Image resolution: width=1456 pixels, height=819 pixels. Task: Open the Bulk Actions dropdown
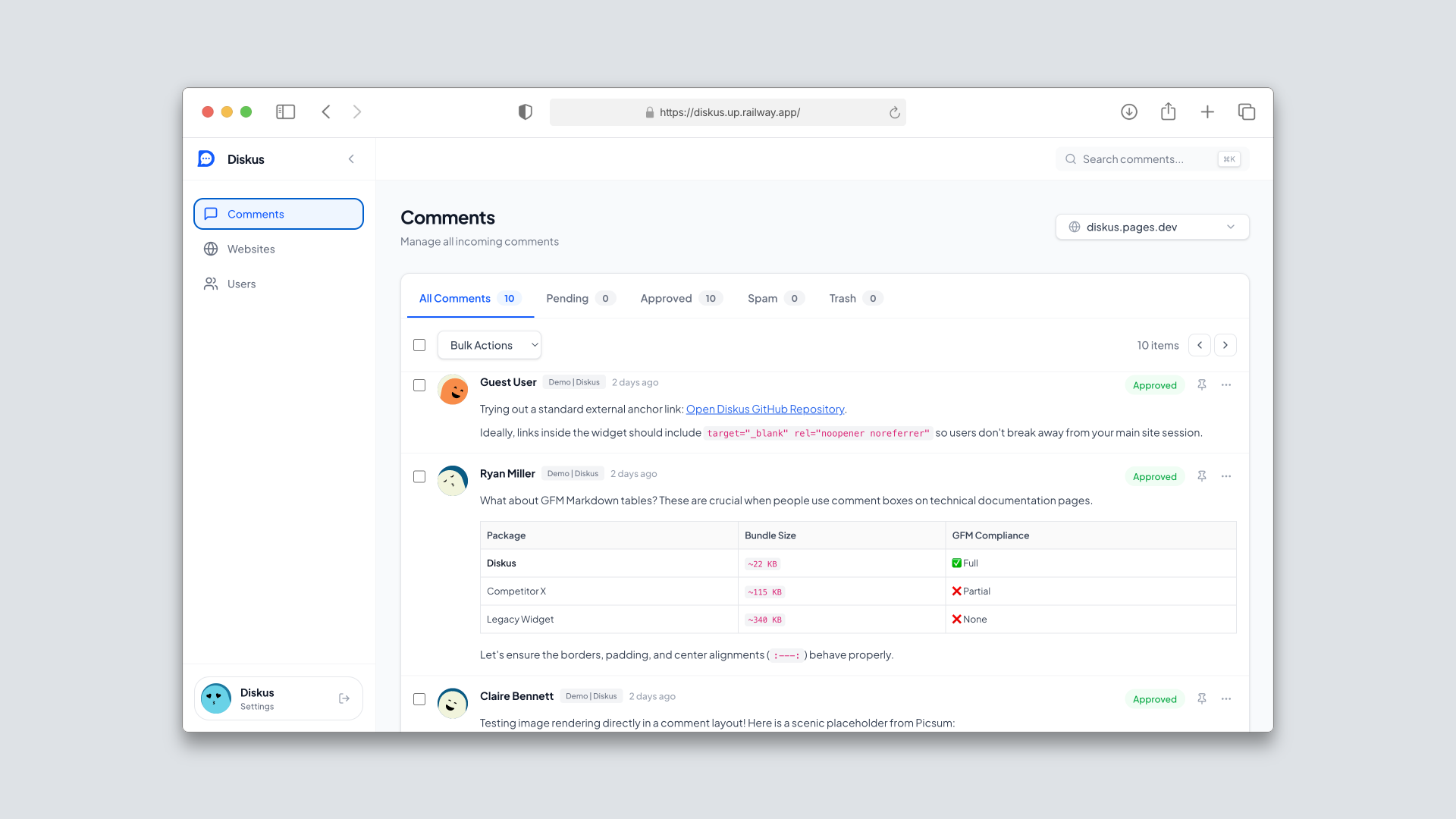(489, 345)
